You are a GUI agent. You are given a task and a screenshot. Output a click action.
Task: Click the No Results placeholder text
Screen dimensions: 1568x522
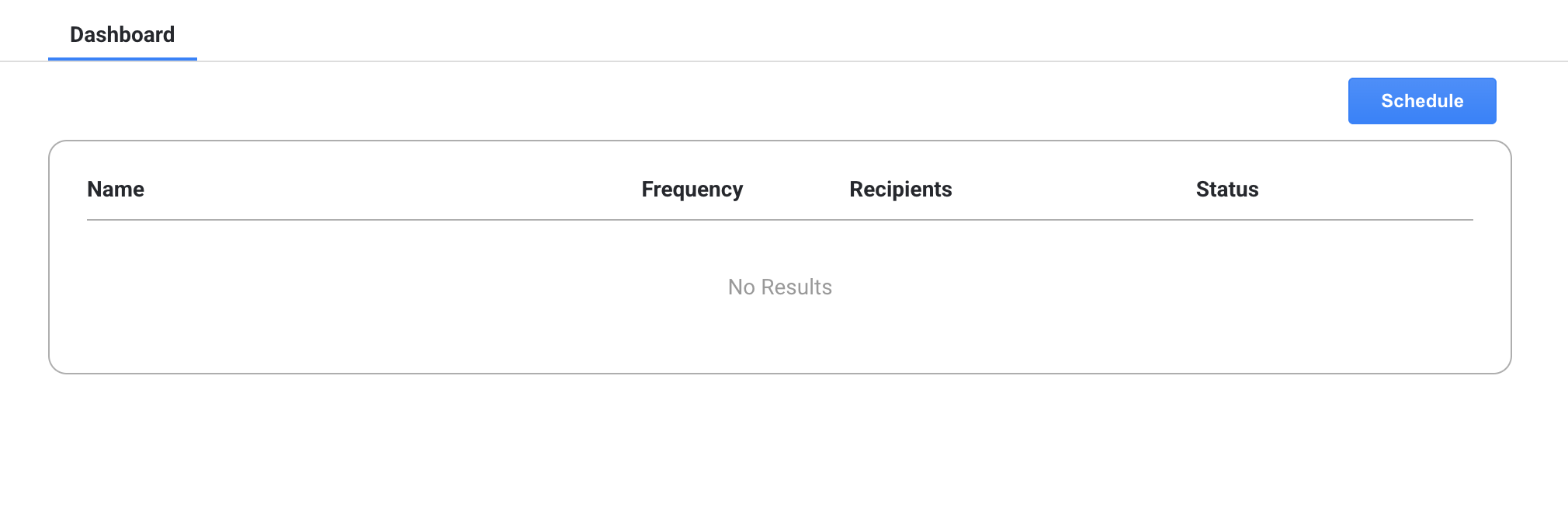(x=779, y=287)
